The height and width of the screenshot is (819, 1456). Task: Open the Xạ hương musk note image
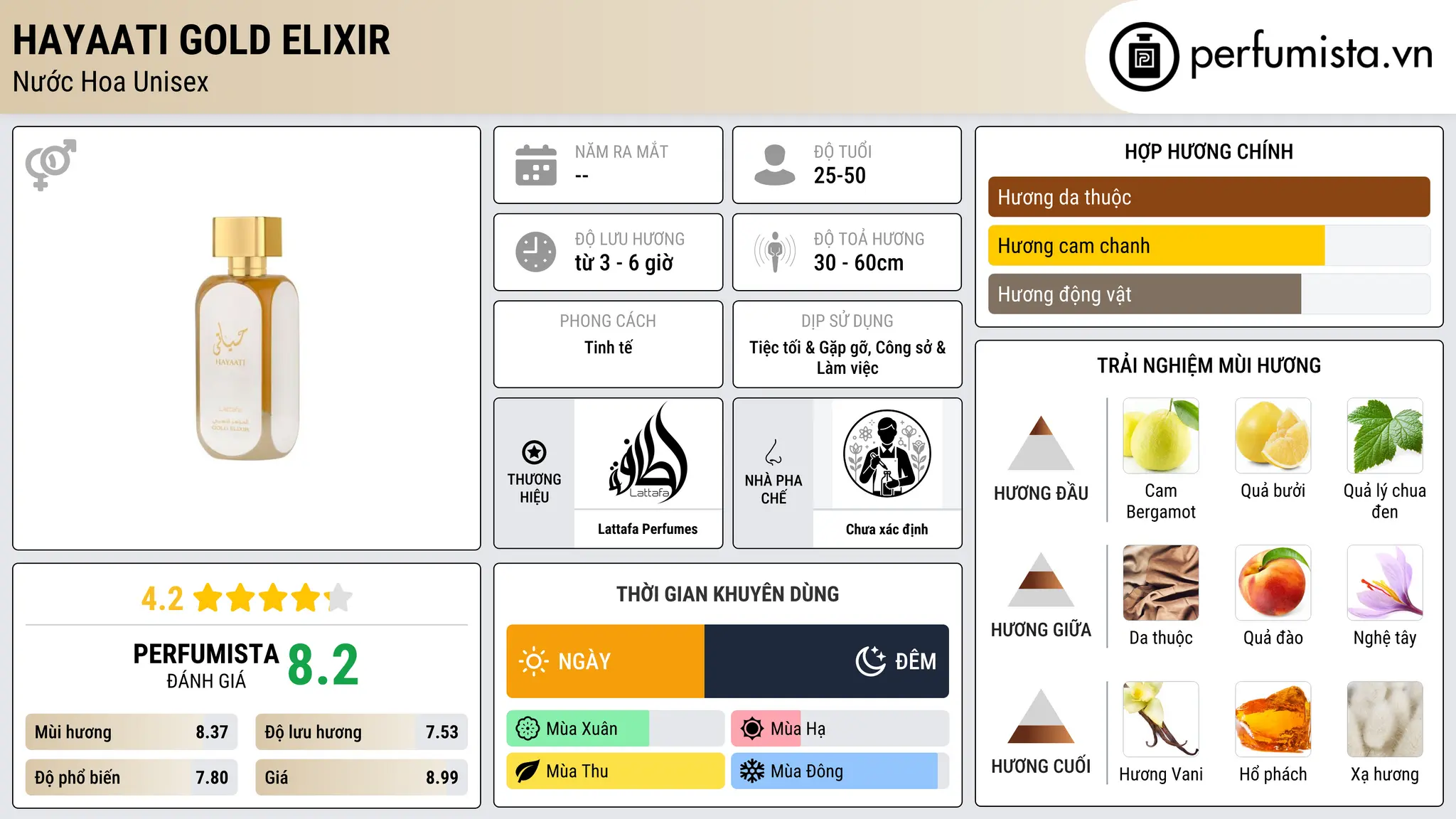point(1385,719)
